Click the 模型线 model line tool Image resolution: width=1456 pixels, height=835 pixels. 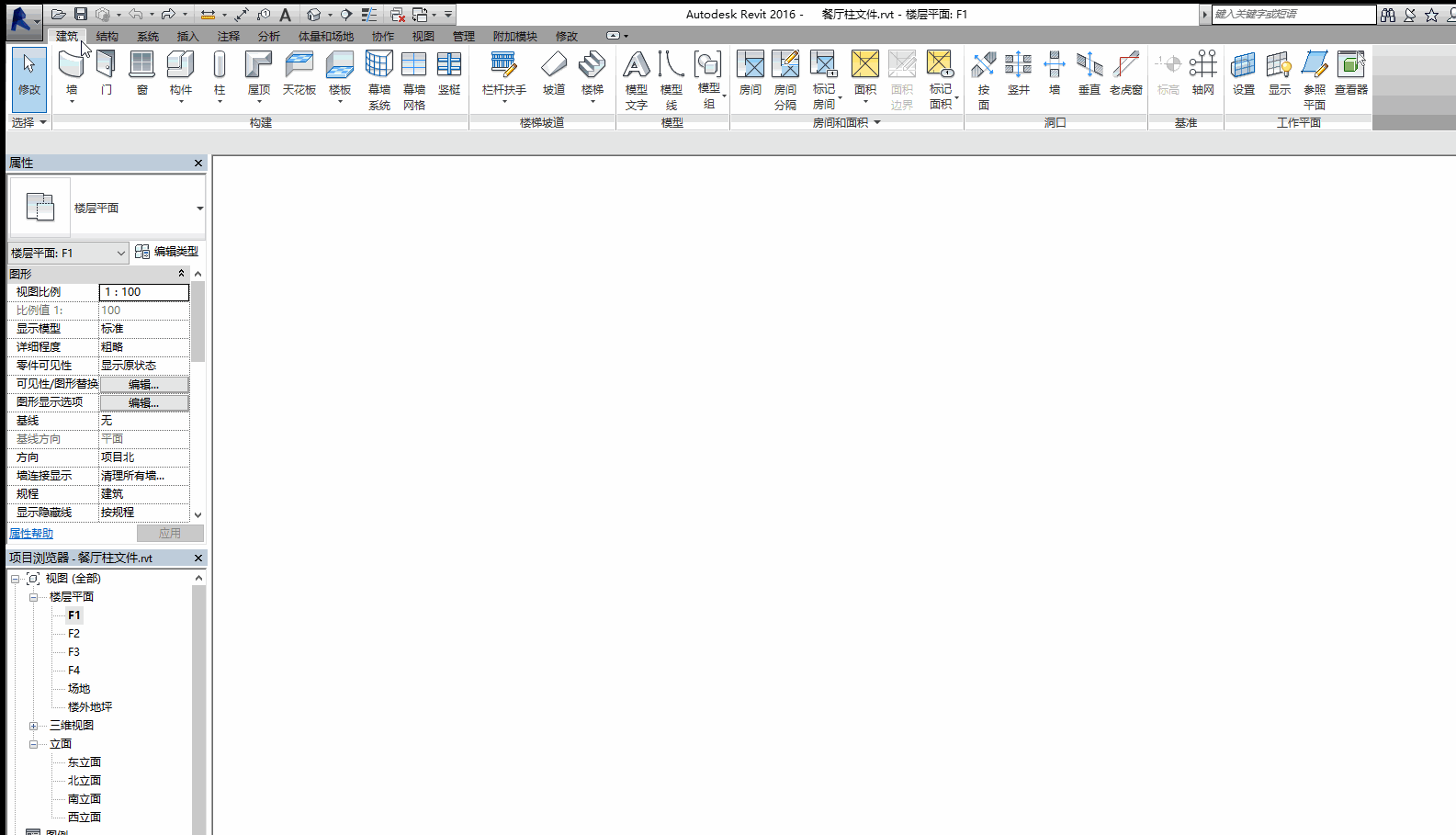[x=672, y=80]
